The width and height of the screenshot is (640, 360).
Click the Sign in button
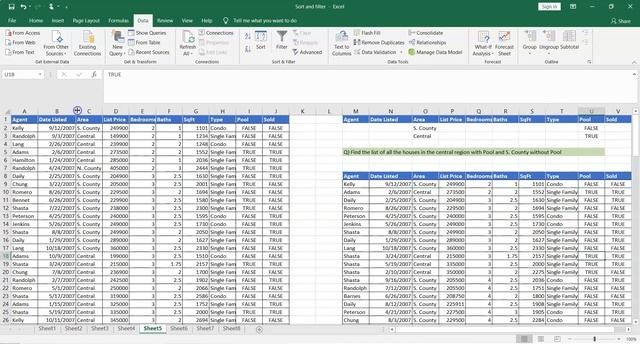[x=549, y=7]
